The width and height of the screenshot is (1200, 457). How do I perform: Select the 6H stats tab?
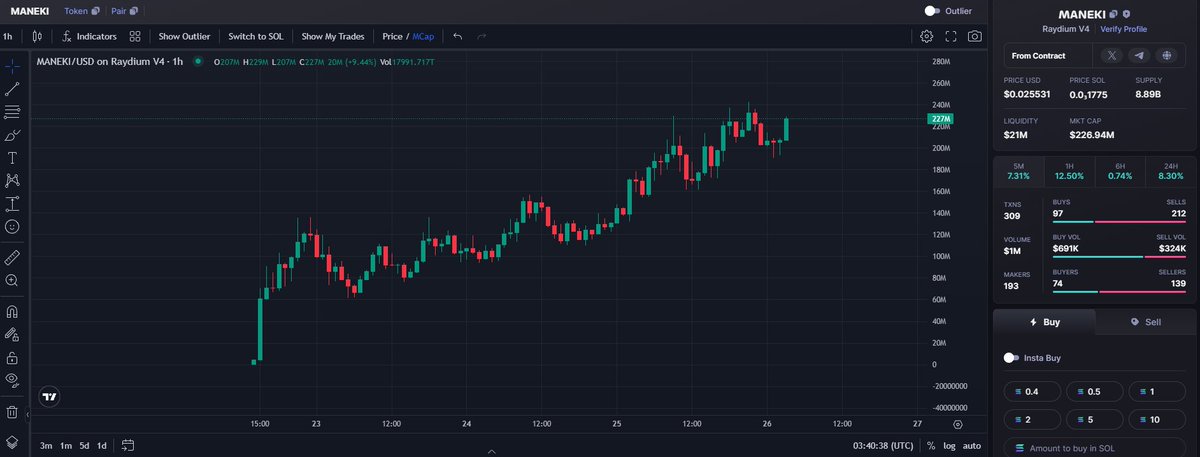click(x=1120, y=170)
